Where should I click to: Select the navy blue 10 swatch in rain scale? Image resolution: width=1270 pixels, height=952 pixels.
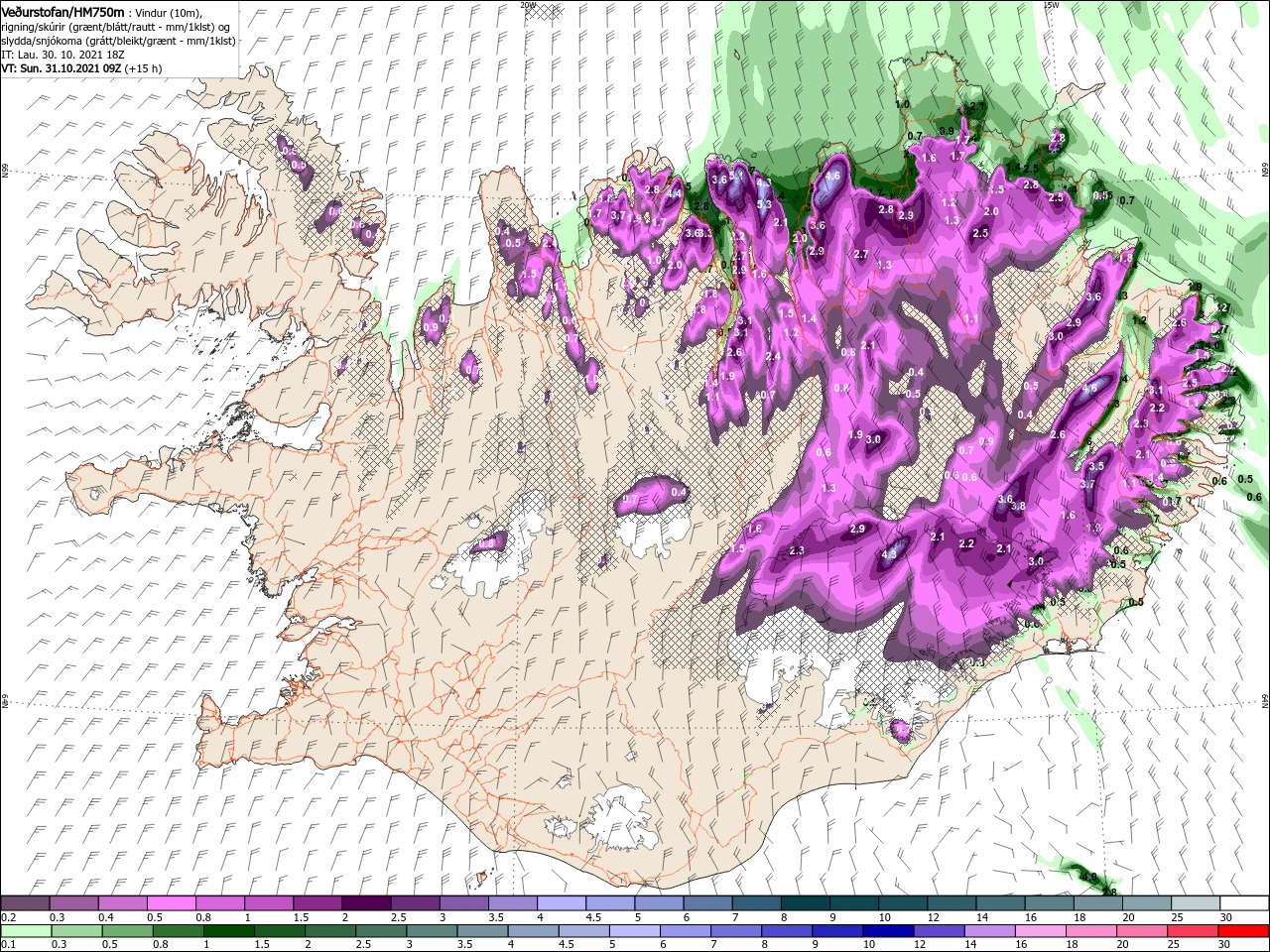(887, 931)
